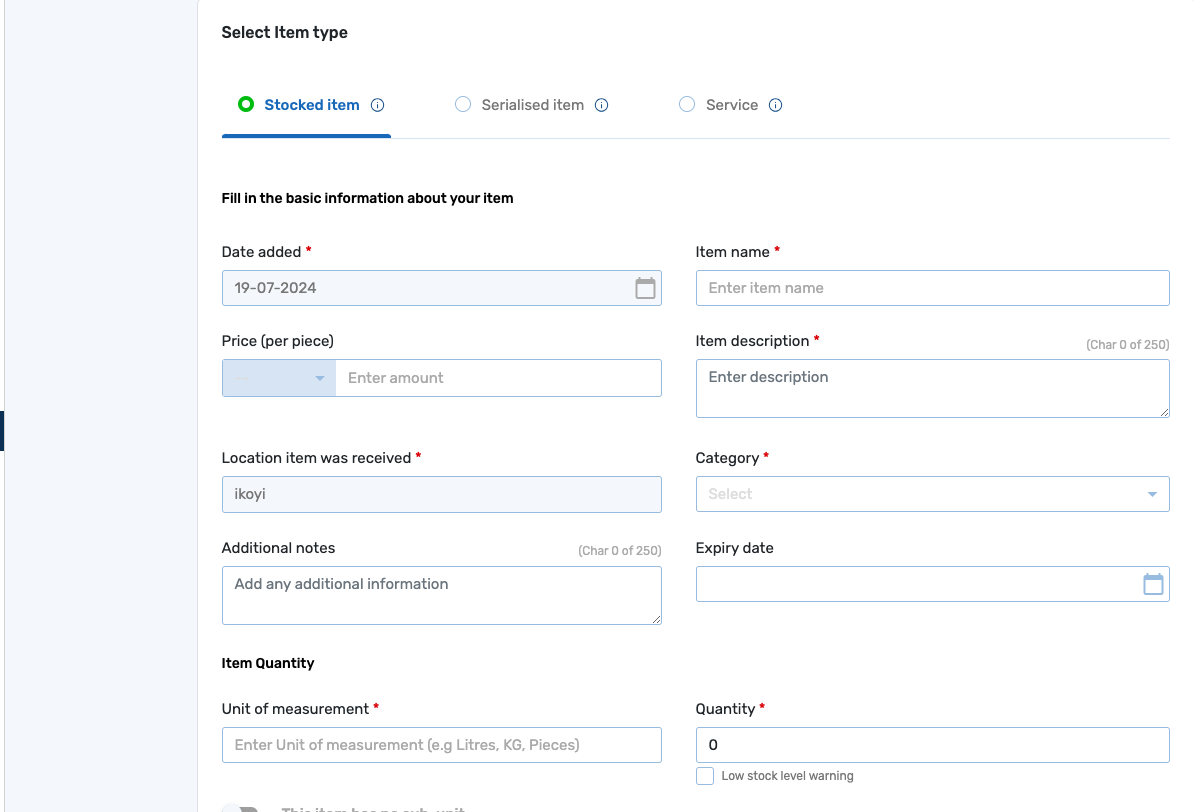Click the info icon beside Serialised item
Viewport: 1193px width, 812px height.
click(602, 104)
